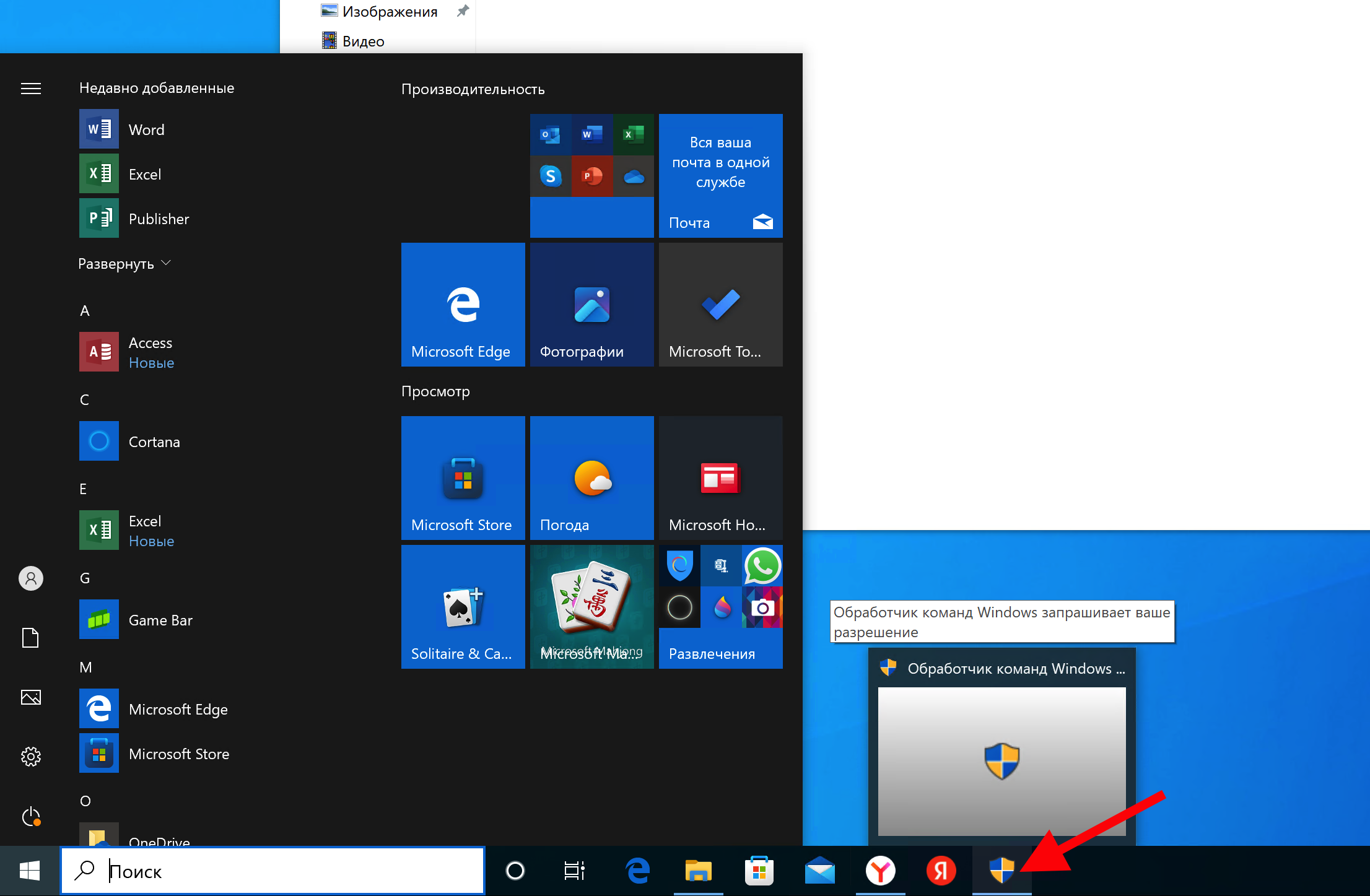Jump to letter C in app list

click(x=85, y=400)
